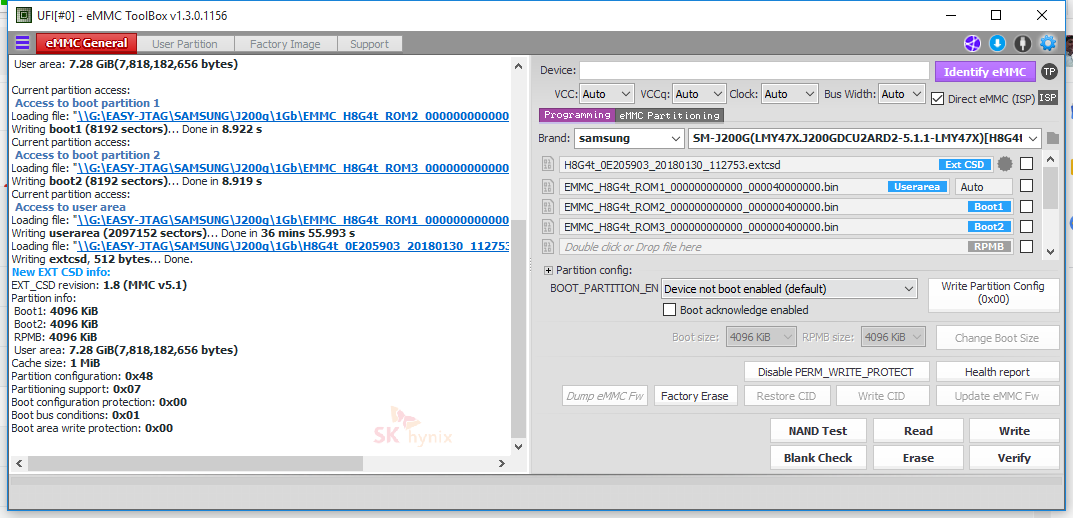Click into the Device text field

(755, 70)
